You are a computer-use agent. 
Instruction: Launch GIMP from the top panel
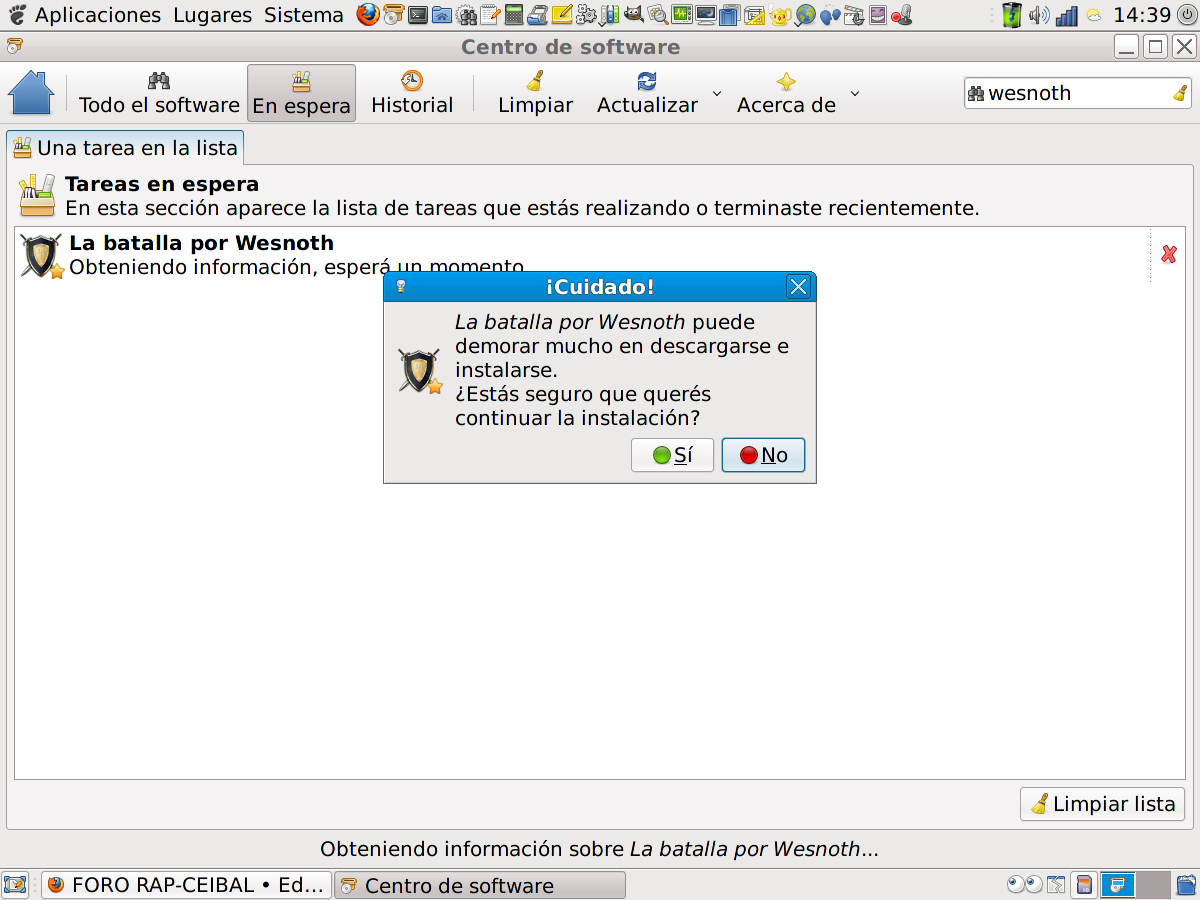[x=634, y=15]
